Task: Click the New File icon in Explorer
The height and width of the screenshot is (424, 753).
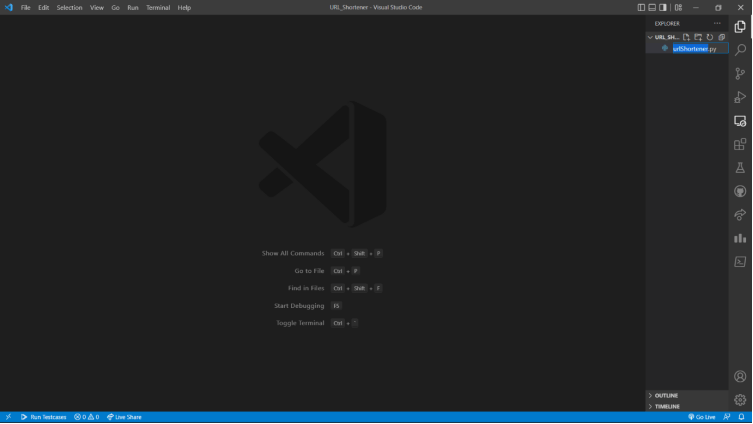Action: point(686,37)
